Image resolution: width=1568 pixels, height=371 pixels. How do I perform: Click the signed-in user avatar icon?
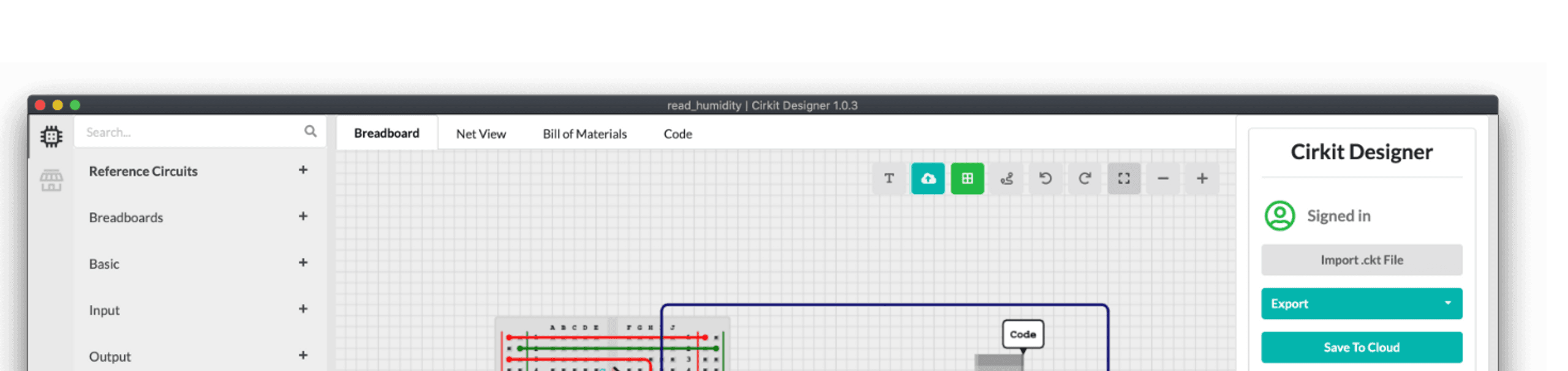point(1279,215)
